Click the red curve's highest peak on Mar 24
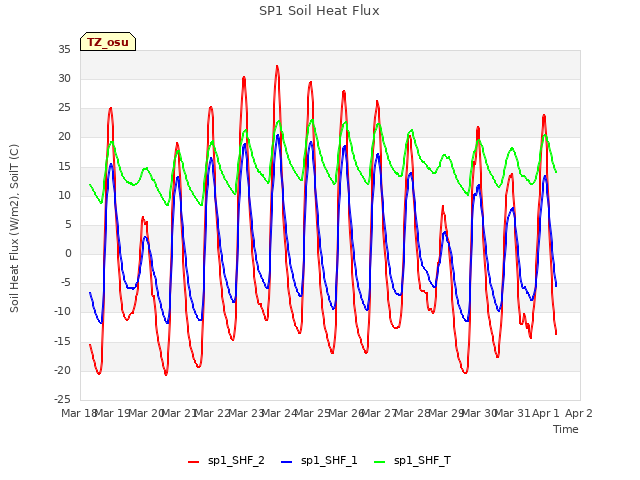640x480 pixels. [x=277, y=66]
